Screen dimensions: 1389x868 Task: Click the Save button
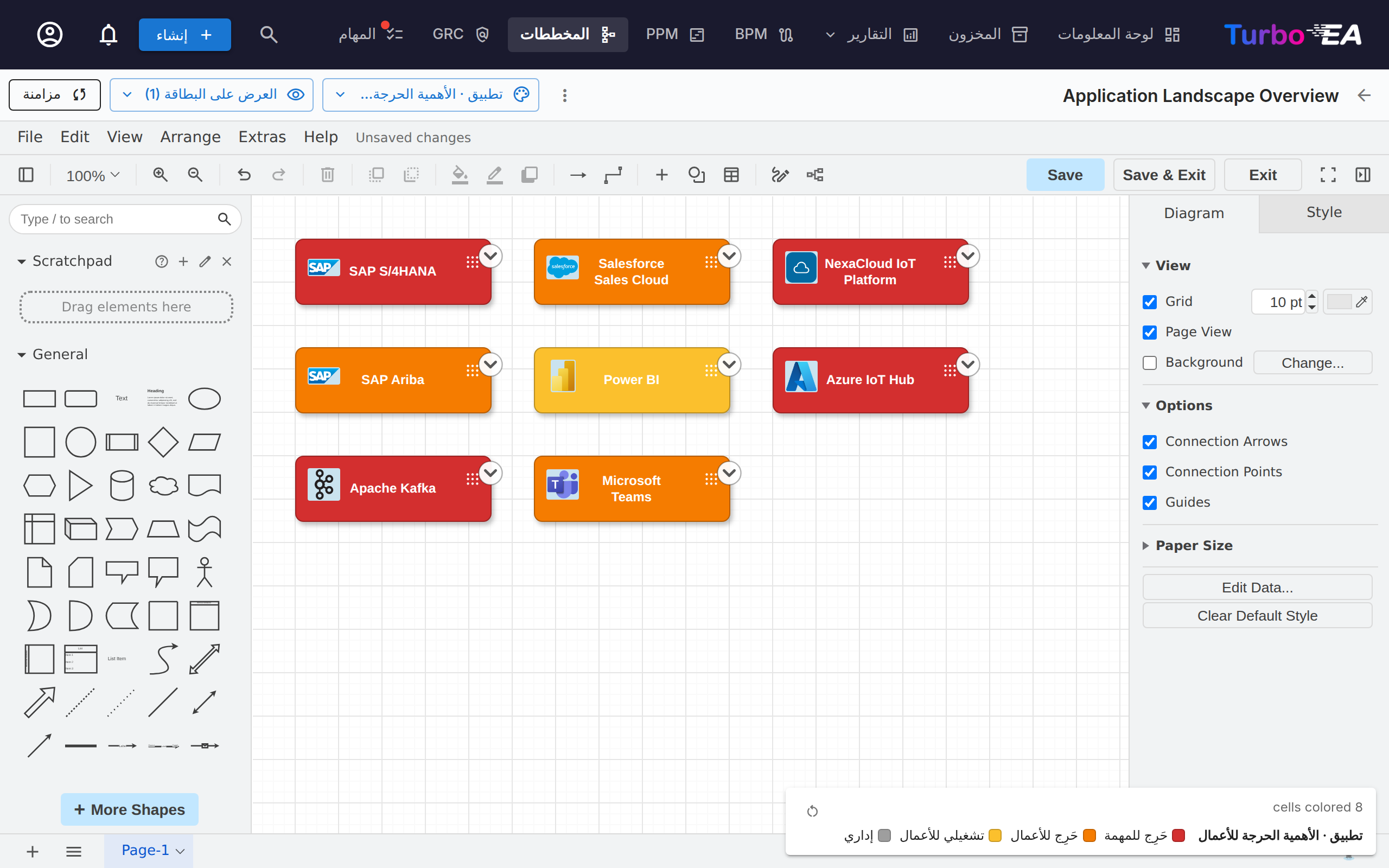coord(1065,175)
